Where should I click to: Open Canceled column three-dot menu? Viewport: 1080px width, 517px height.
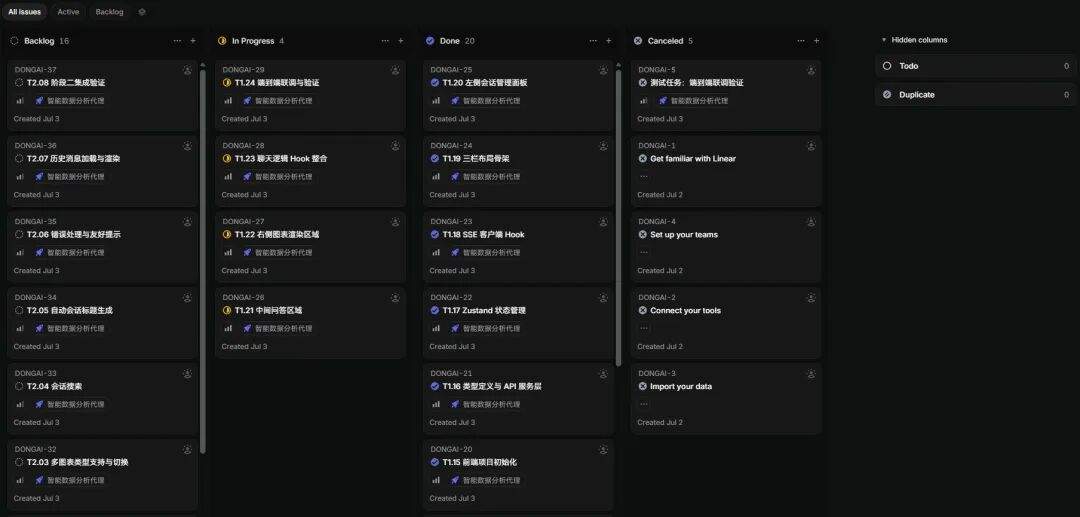pos(801,41)
